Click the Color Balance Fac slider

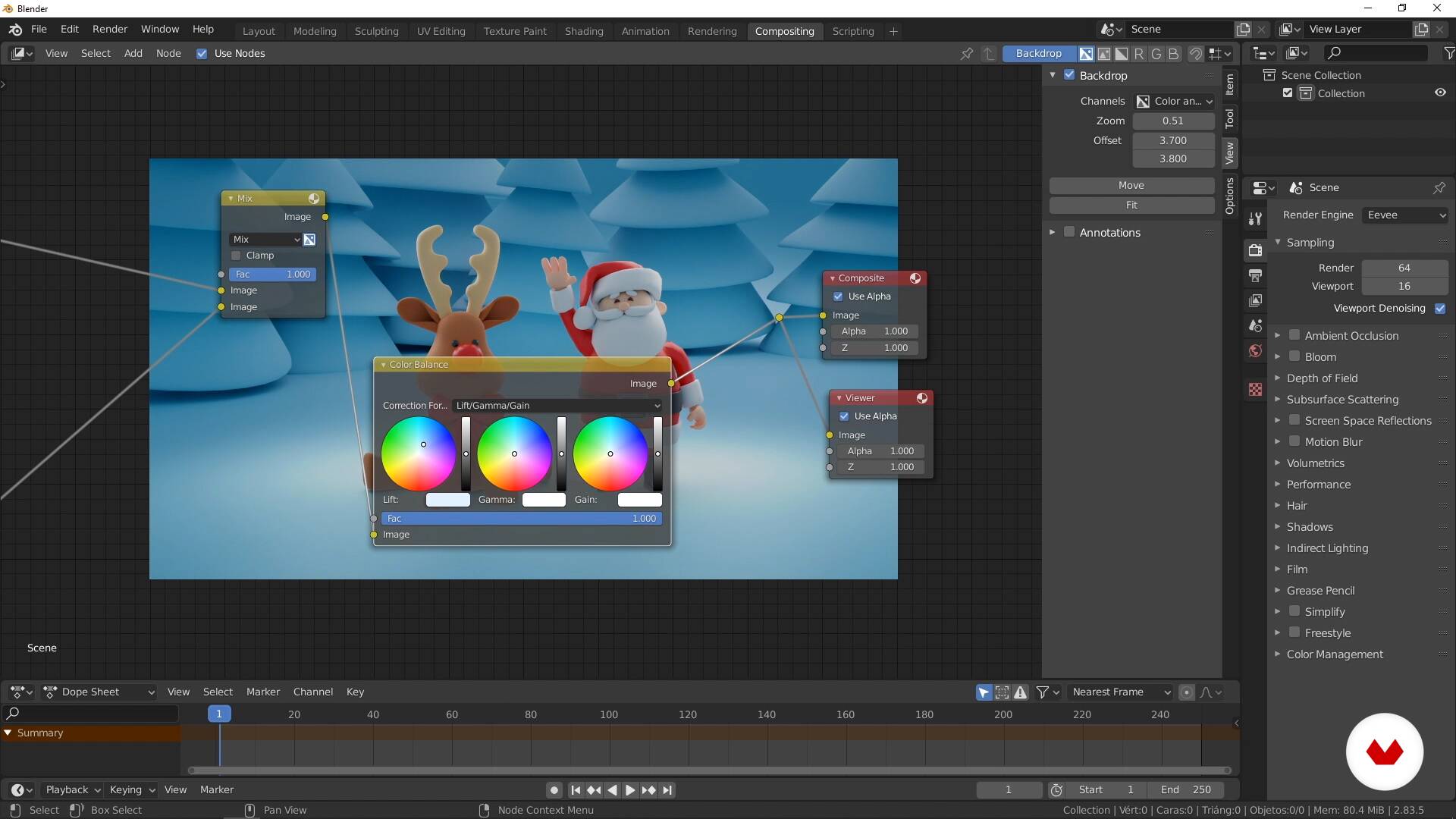coord(522,519)
